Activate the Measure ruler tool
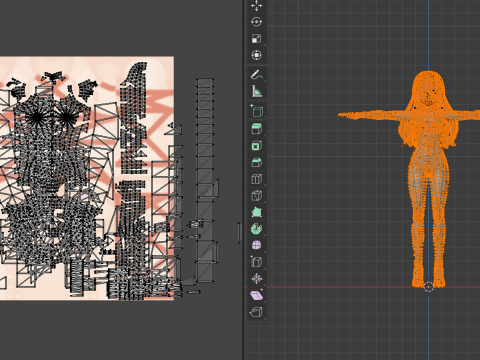This screenshot has height=360, width=480. 256,91
